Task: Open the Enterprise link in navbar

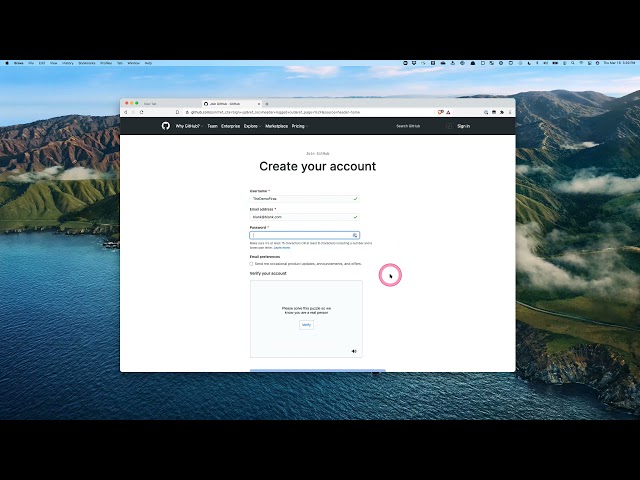Action: pos(230,126)
